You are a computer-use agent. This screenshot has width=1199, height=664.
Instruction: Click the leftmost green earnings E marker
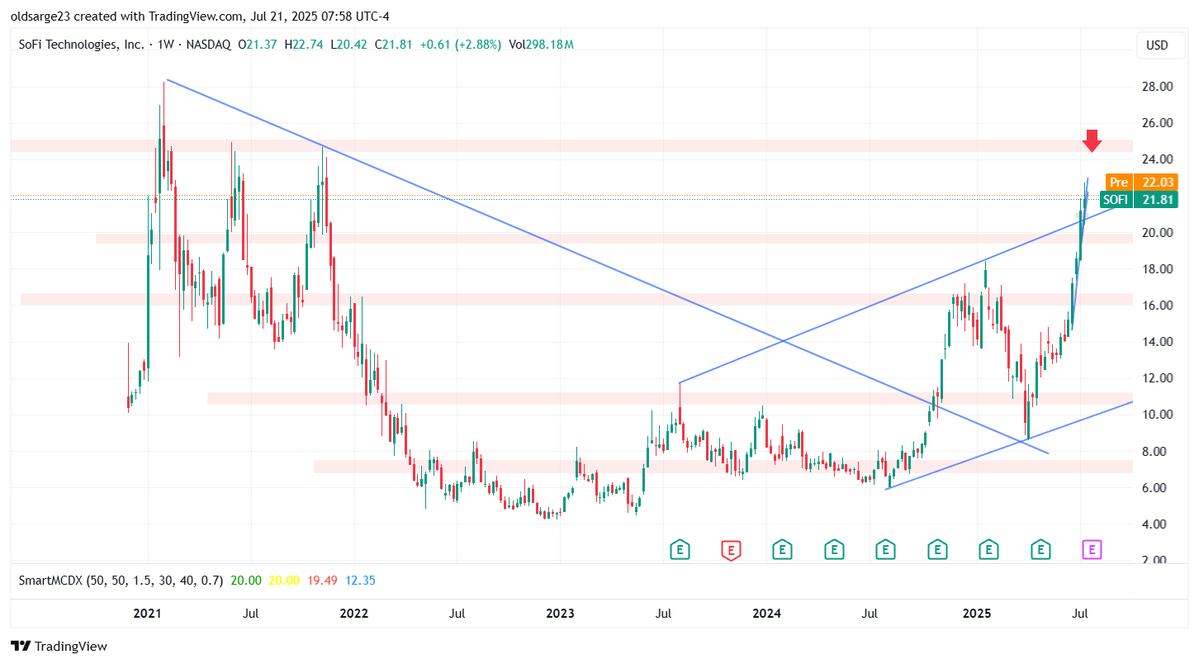[x=680, y=549]
